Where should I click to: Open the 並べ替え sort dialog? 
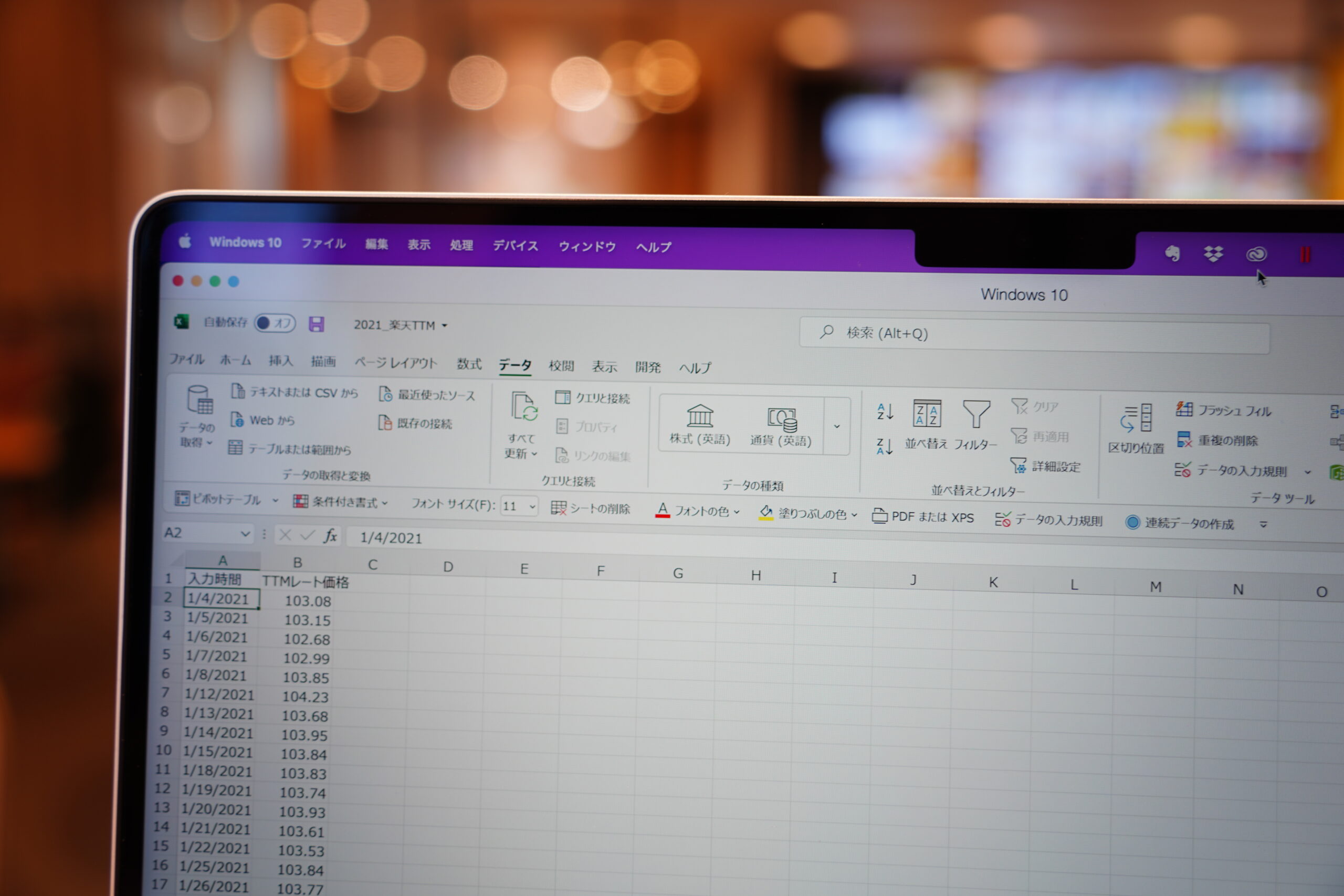click(926, 425)
